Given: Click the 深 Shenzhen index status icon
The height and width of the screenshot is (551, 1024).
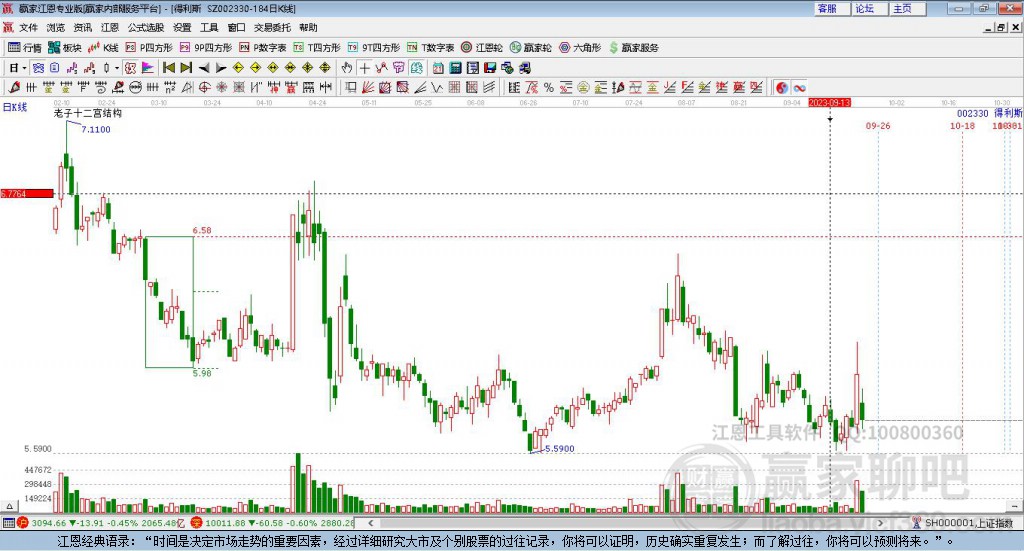Looking at the screenshot, I should pos(197,522).
